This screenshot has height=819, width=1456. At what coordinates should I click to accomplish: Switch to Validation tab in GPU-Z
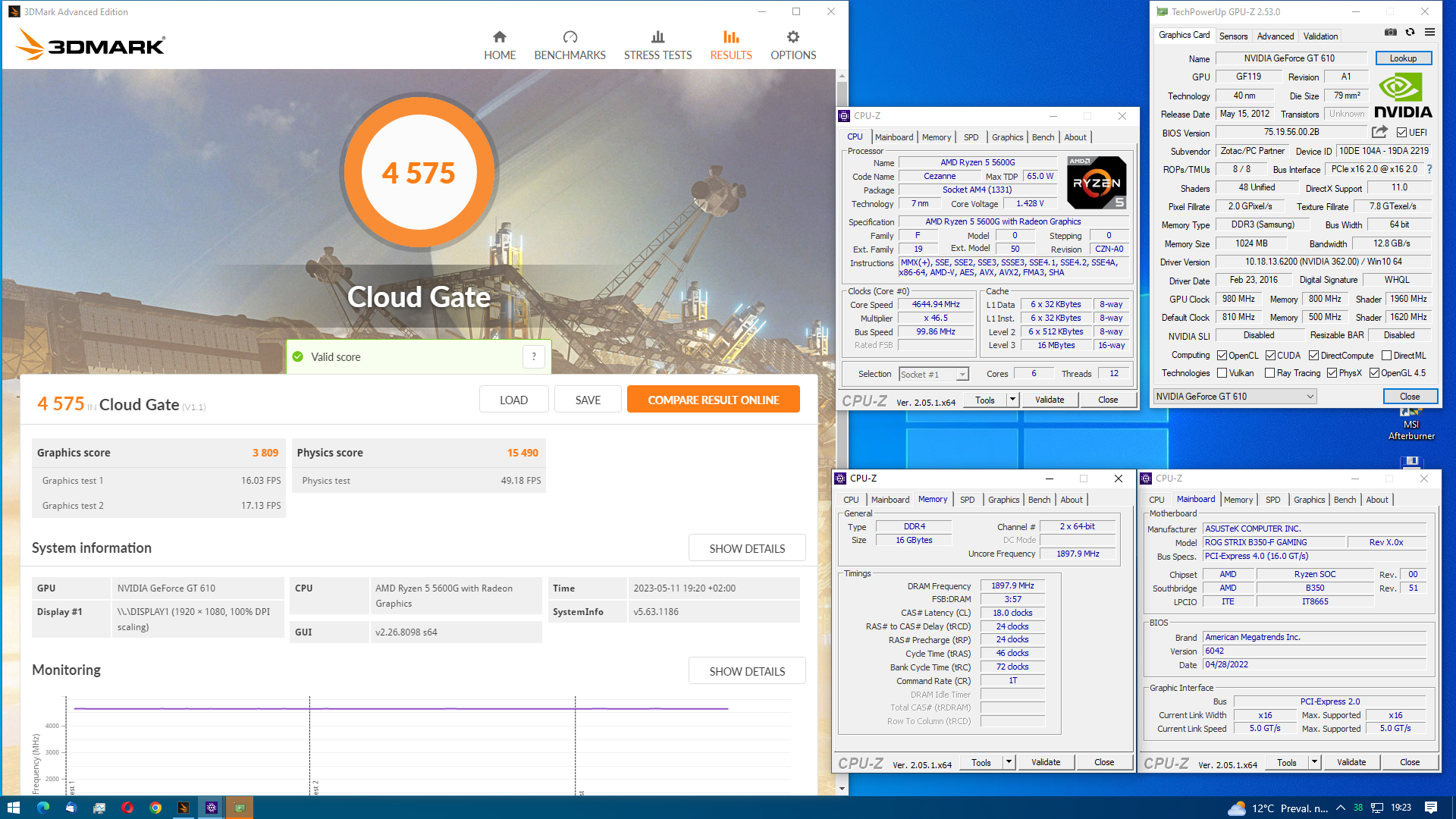click(1320, 36)
